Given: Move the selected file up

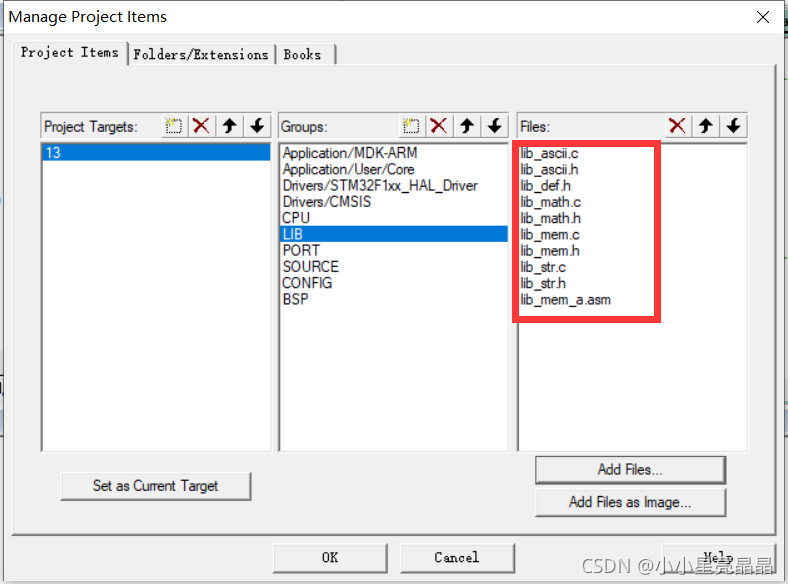Looking at the screenshot, I should (706, 126).
